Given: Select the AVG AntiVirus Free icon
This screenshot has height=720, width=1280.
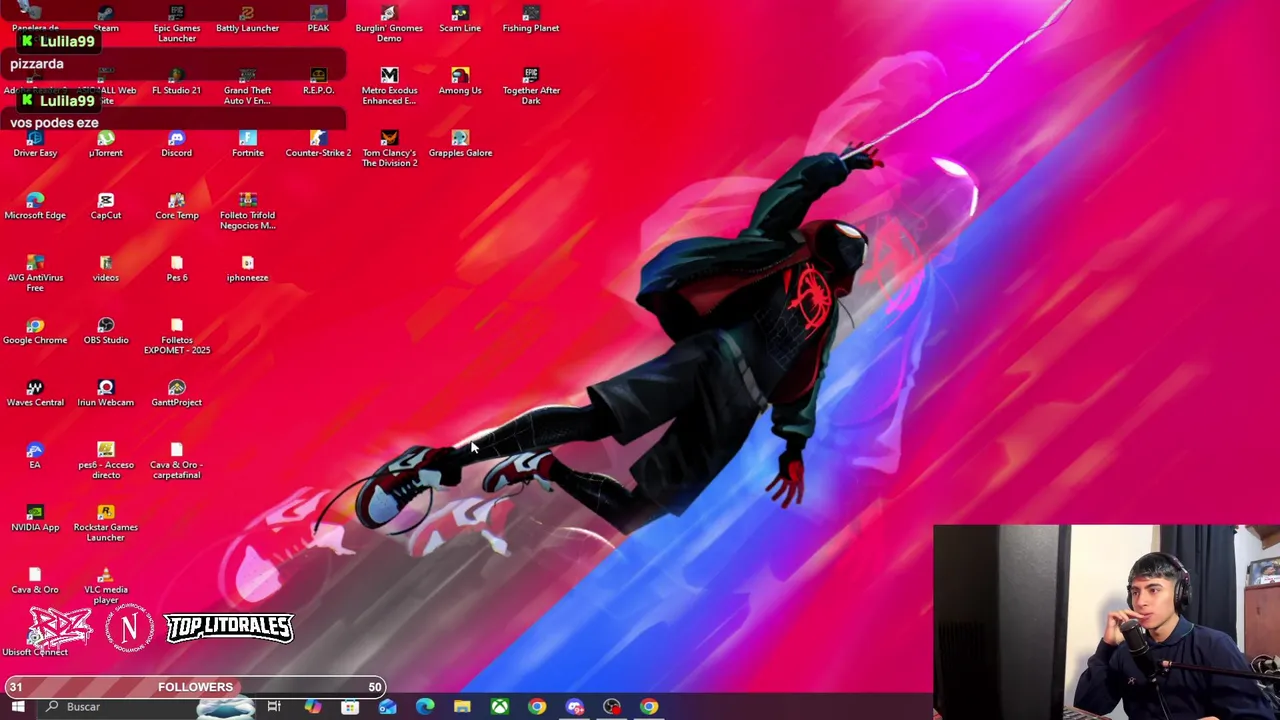Looking at the screenshot, I should (x=35, y=273).
